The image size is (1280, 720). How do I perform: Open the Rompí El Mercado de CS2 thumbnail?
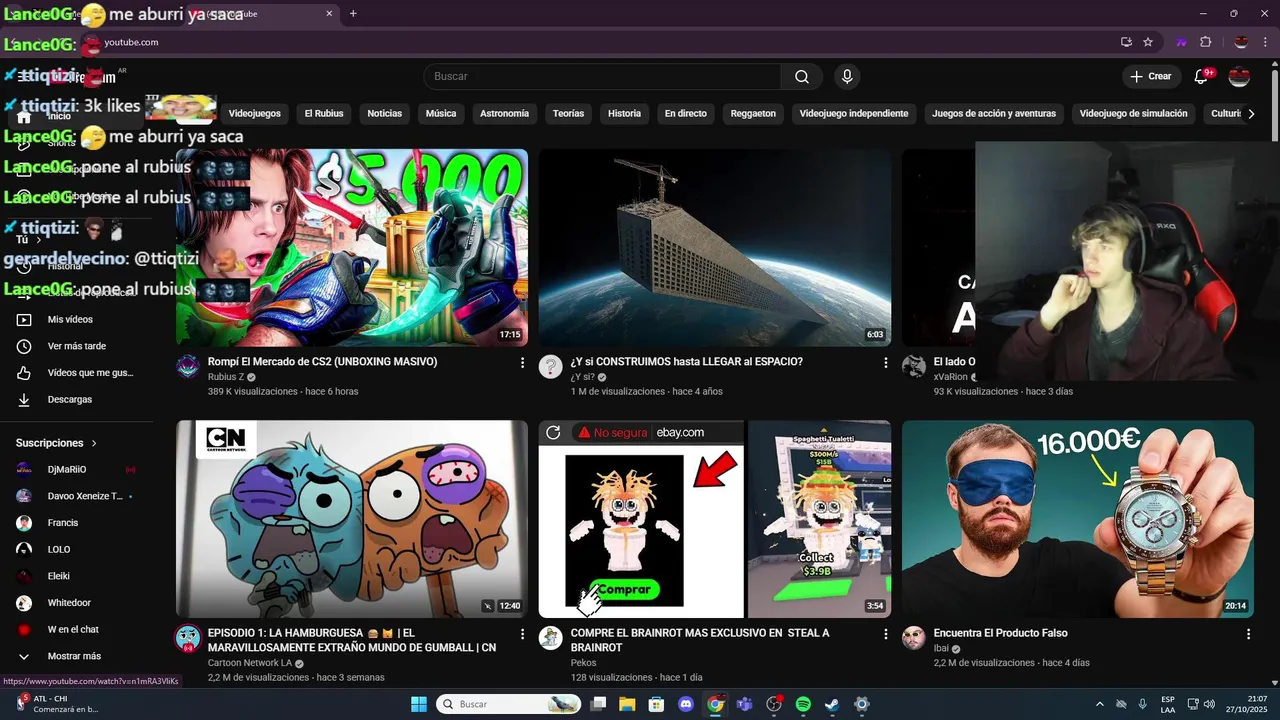coord(352,247)
